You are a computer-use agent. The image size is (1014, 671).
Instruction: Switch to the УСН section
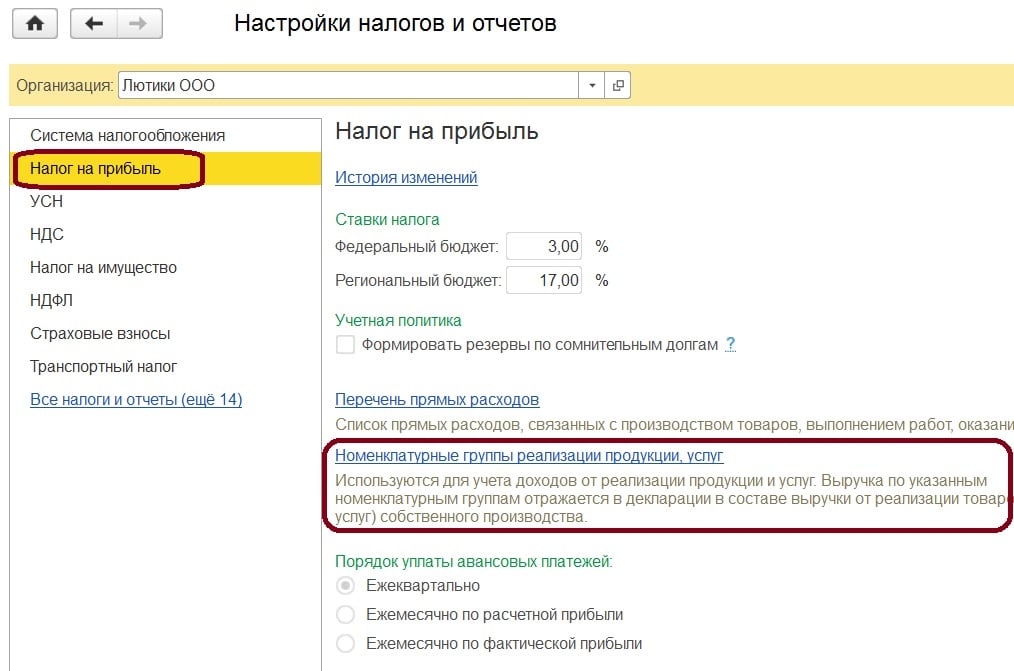click(x=47, y=202)
